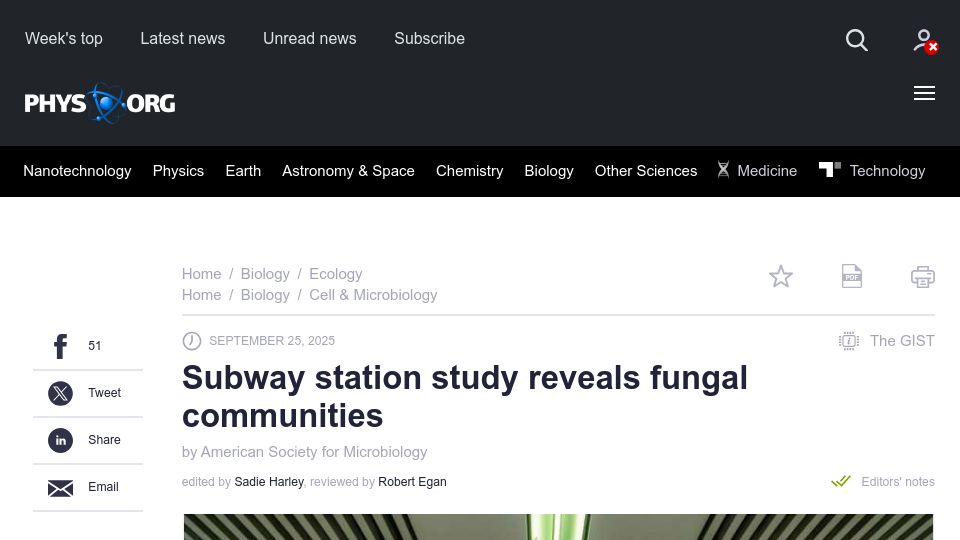
Task: Open editor Sadie Harley's profile
Action: click(269, 482)
